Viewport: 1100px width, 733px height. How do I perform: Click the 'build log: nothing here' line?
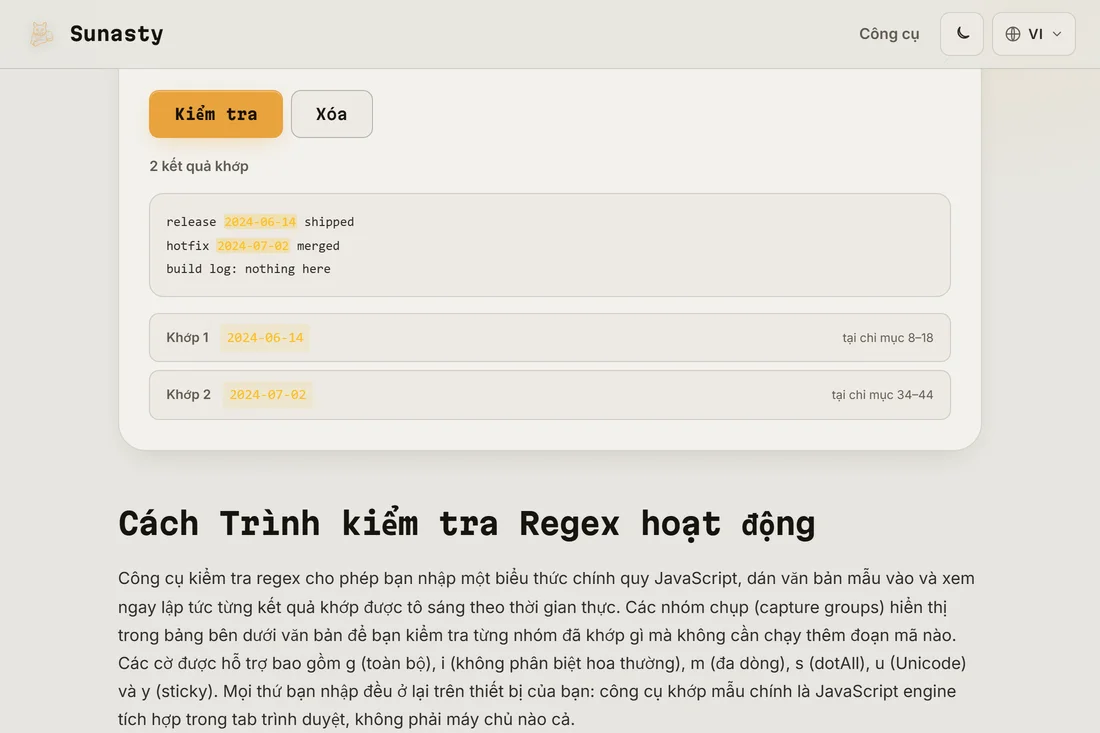(248, 269)
